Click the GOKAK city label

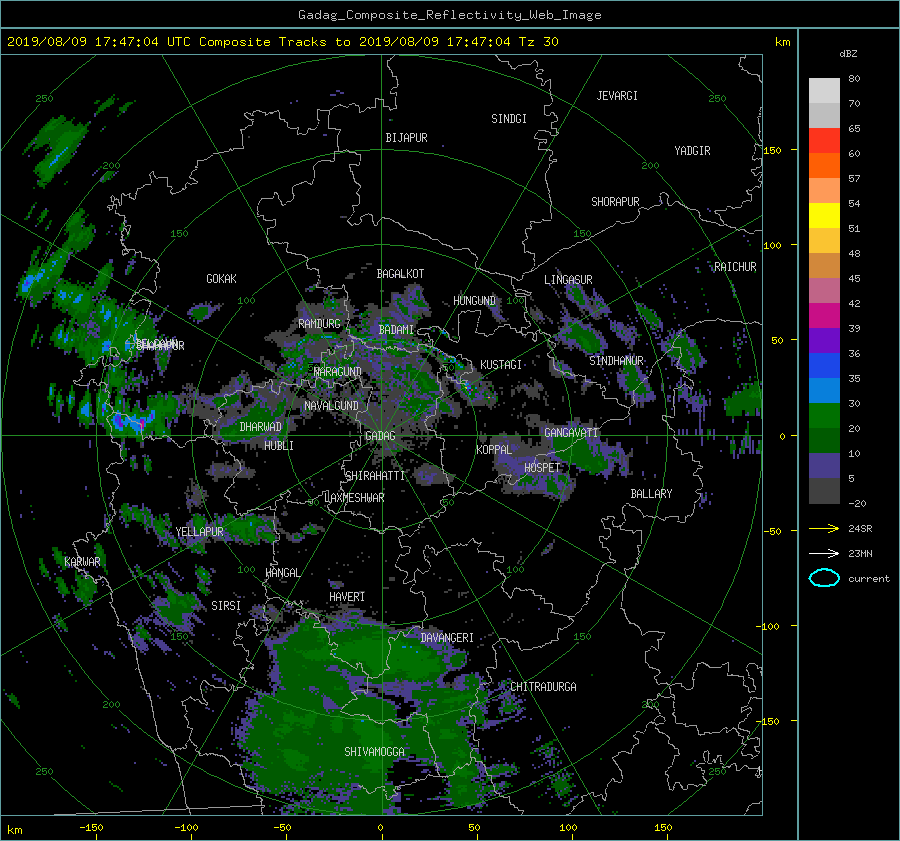point(221,278)
